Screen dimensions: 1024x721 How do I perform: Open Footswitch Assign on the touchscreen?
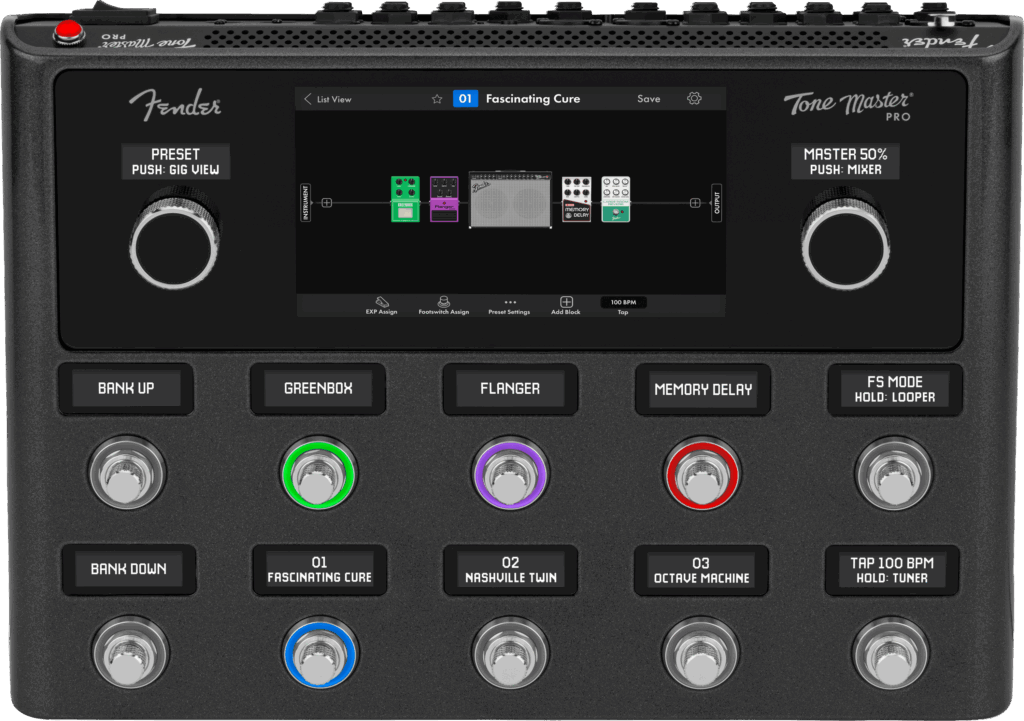443,305
